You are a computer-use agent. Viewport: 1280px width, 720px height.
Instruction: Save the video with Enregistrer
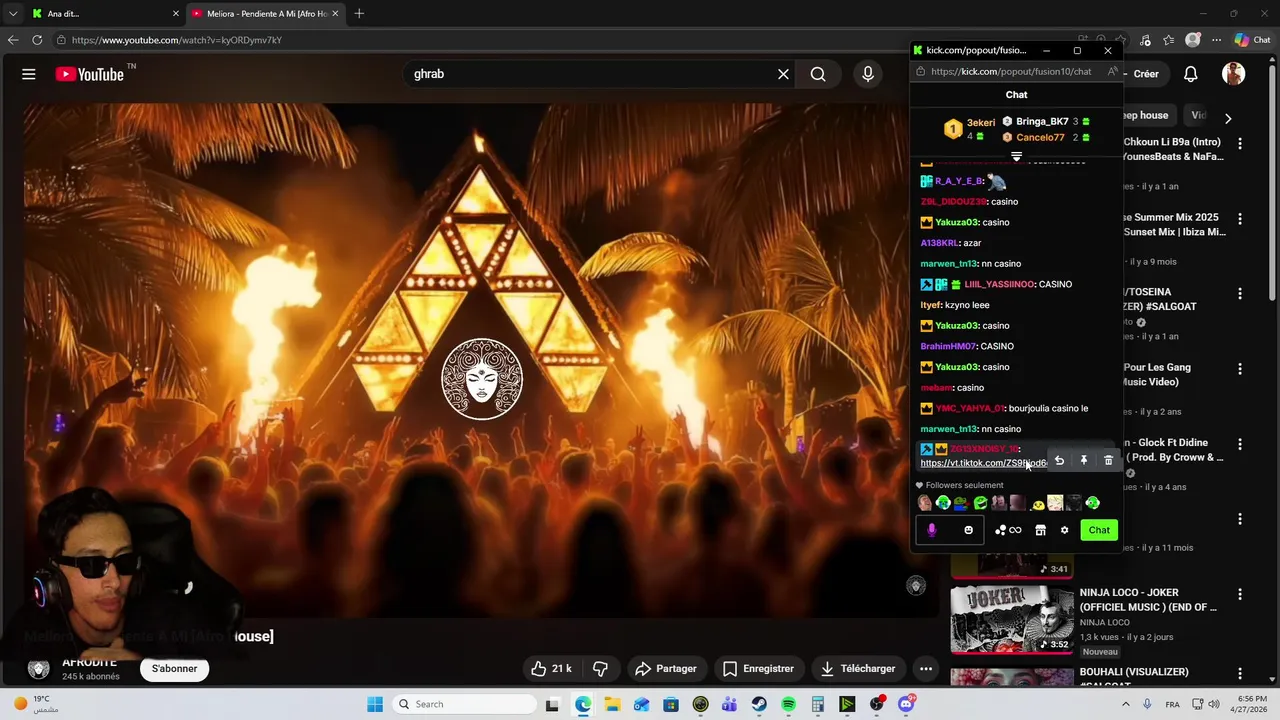coord(758,668)
